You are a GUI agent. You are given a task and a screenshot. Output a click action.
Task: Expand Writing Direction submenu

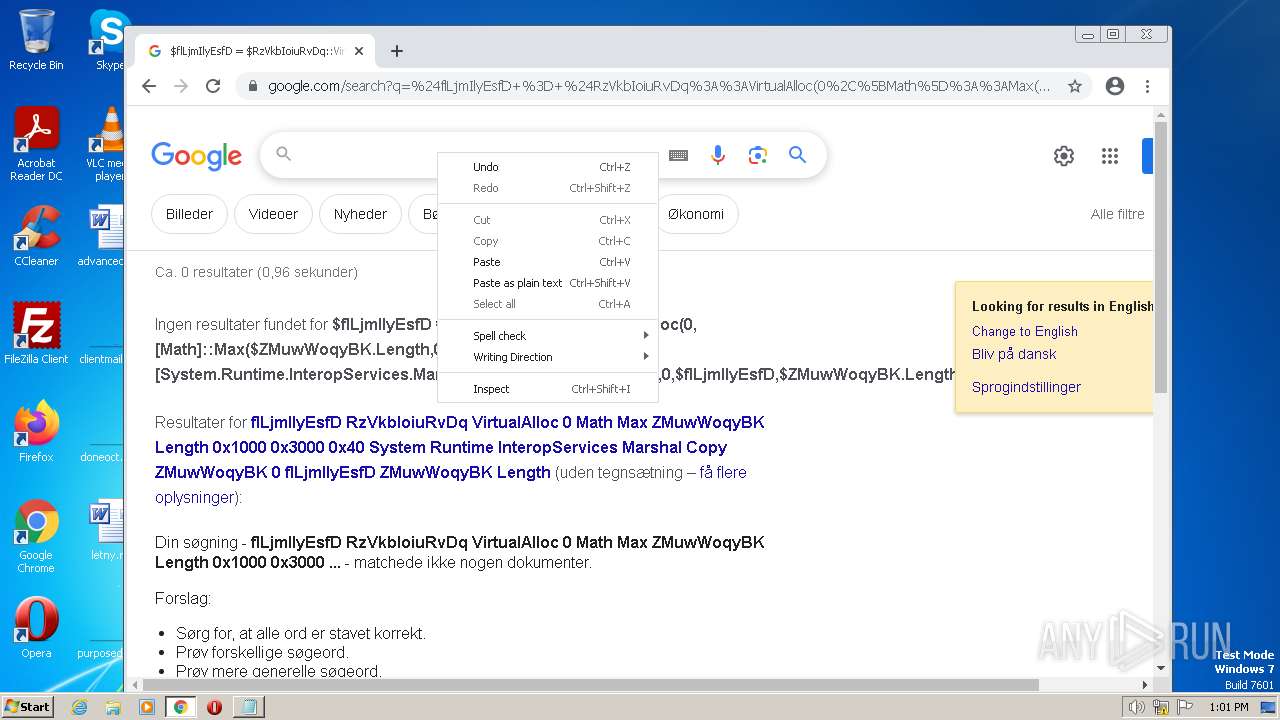(548, 357)
